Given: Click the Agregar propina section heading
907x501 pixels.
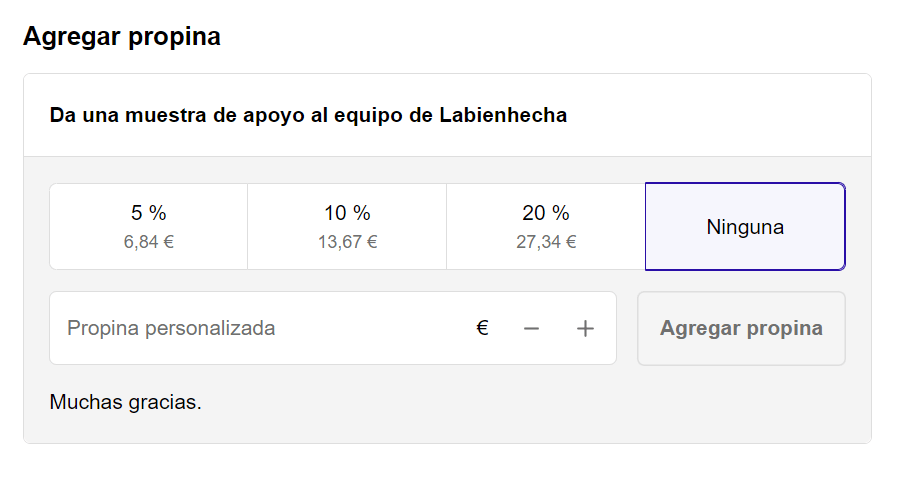Looking at the screenshot, I should [x=122, y=36].
